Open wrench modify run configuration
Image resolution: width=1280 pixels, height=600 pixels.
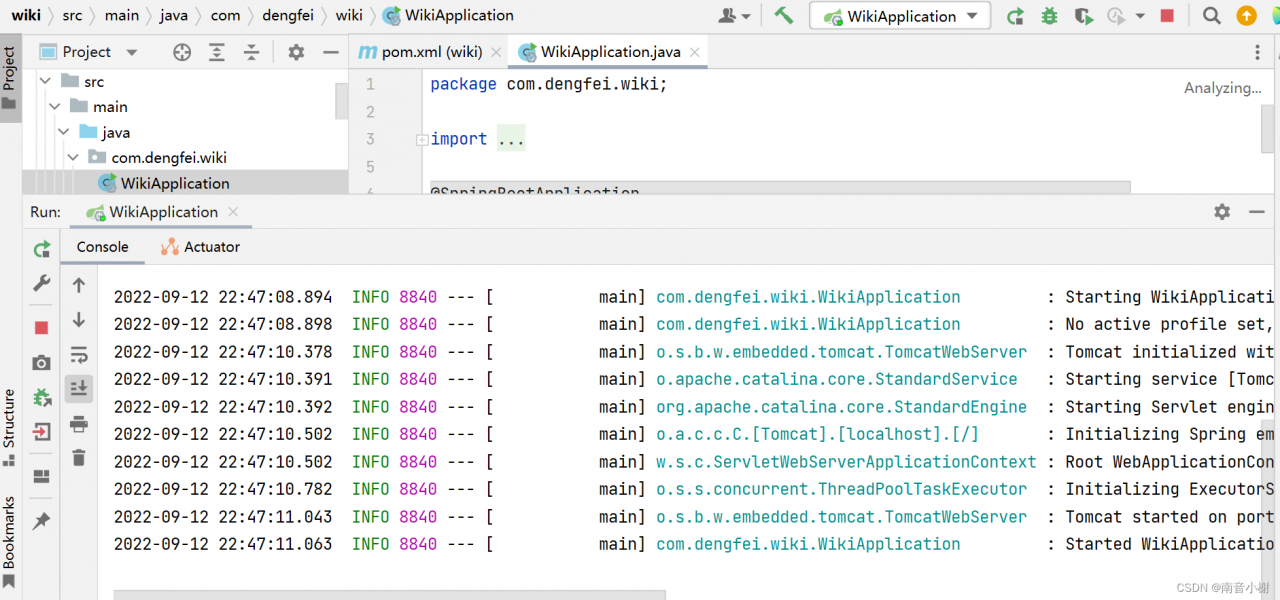(x=41, y=284)
